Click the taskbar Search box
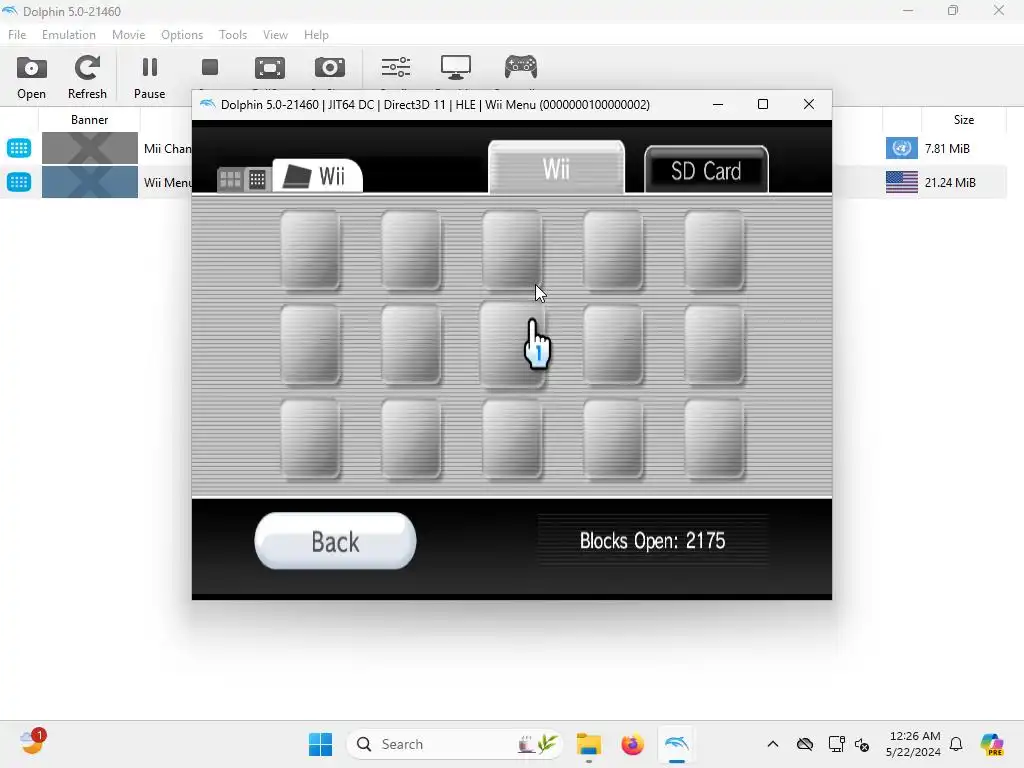The height and width of the screenshot is (768, 1024). click(x=455, y=744)
